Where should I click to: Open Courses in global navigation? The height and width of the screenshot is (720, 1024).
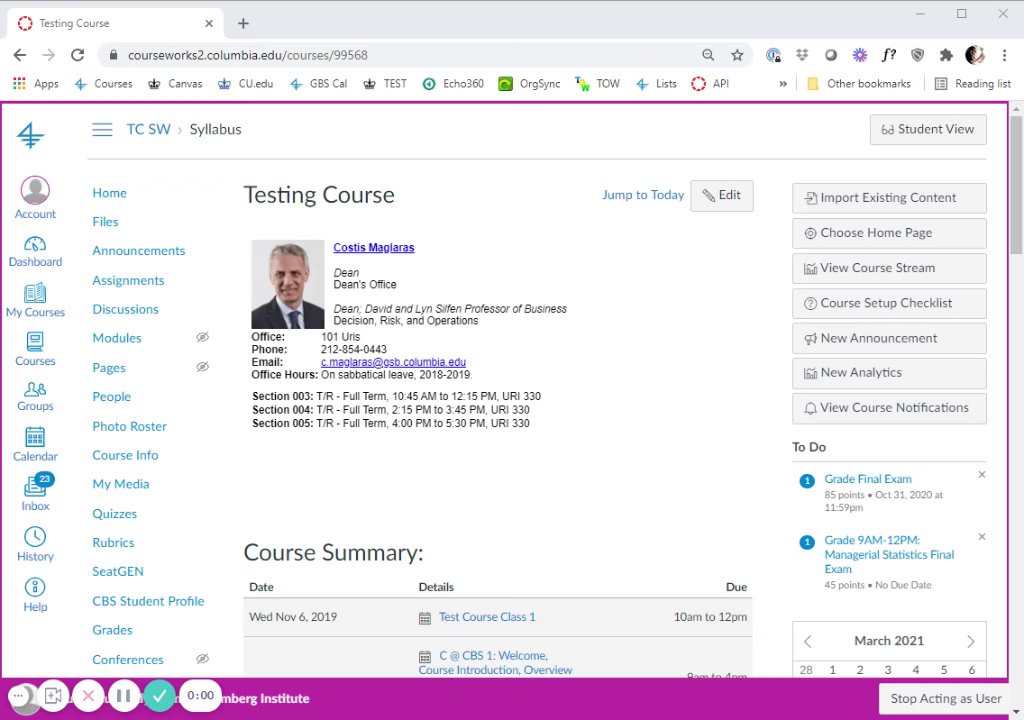coord(35,349)
